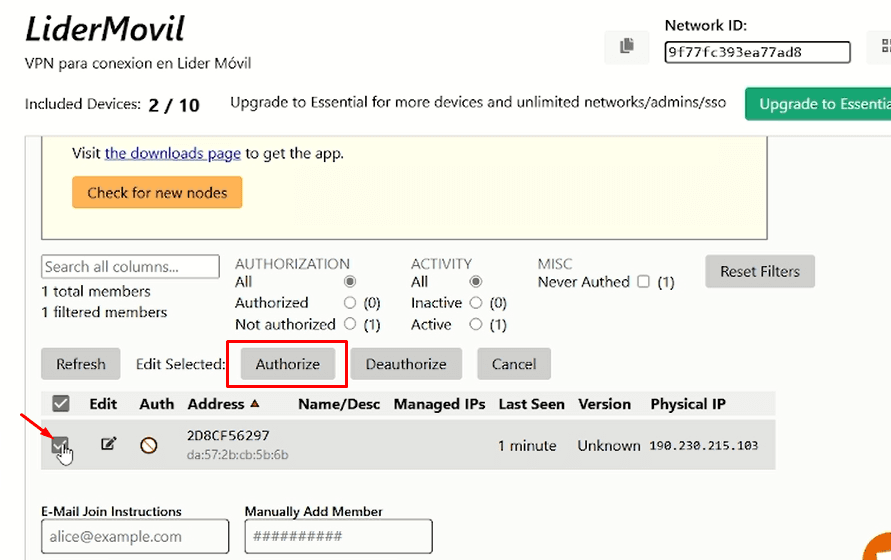891x560 pixels.
Task: Focus the Search all columns field
Action: (x=130, y=267)
